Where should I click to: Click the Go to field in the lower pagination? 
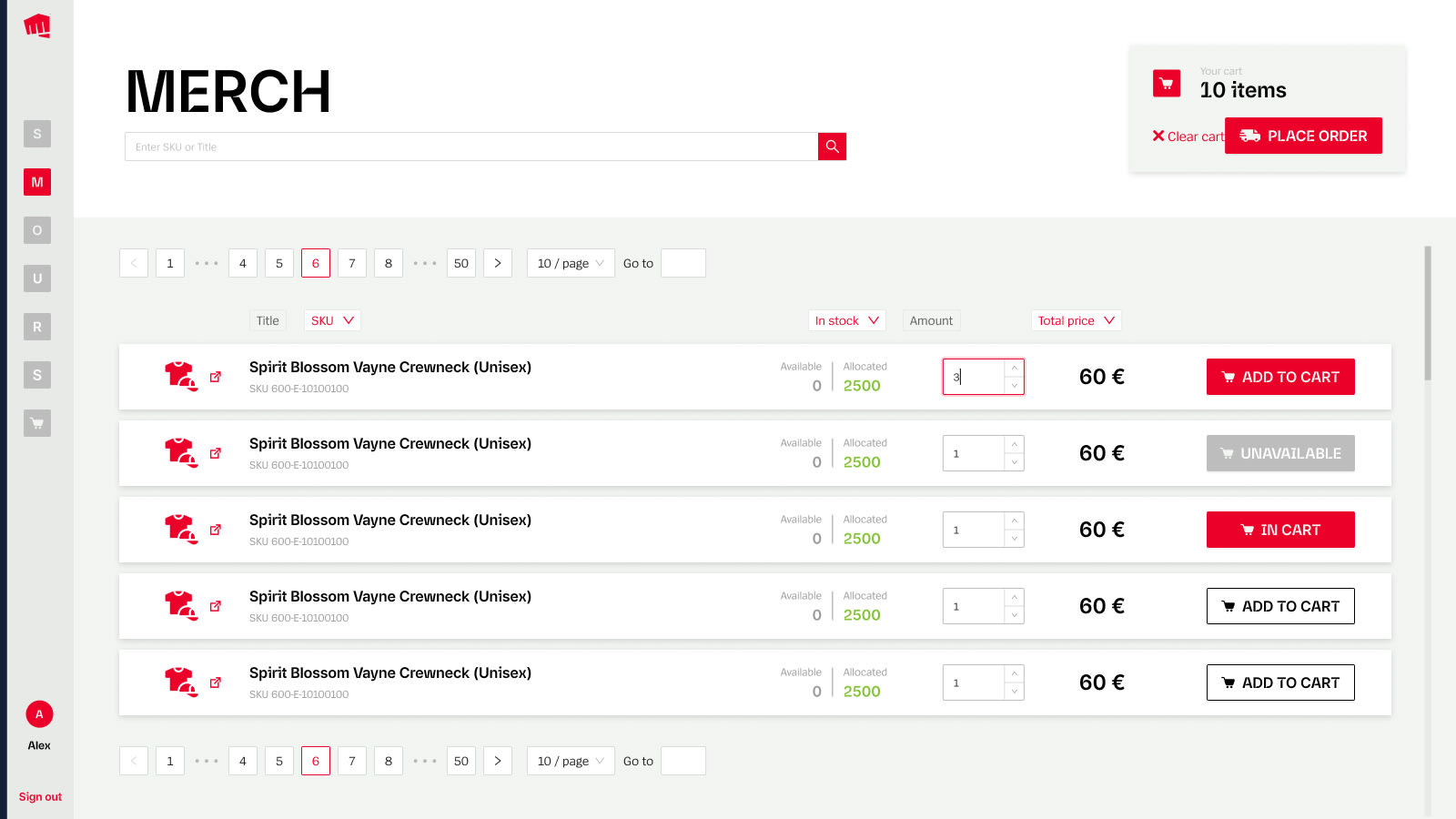[x=683, y=761]
